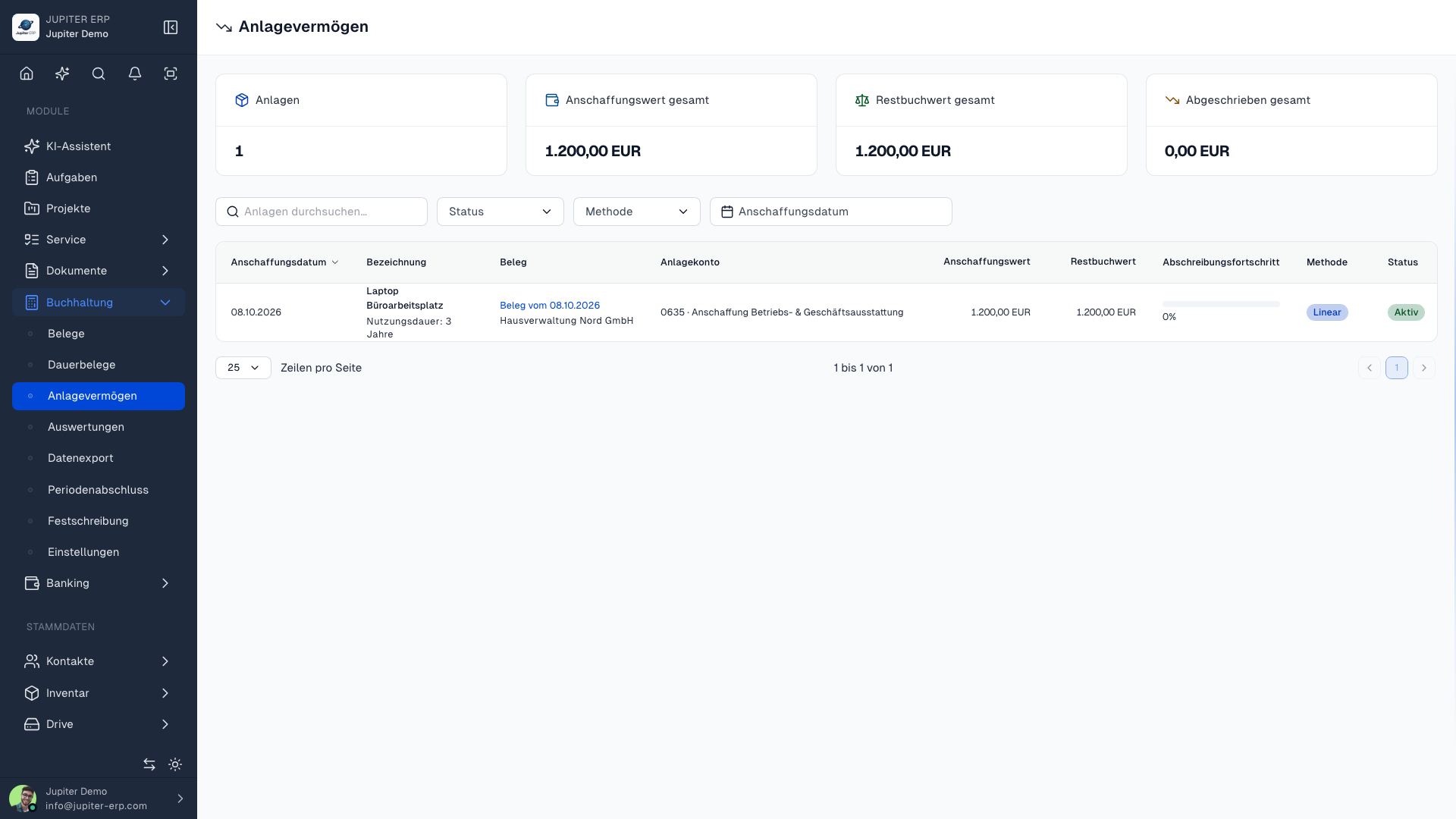Open the Methode filter dropdown
This screenshot has width=1456, height=819.
pyautogui.click(x=637, y=212)
